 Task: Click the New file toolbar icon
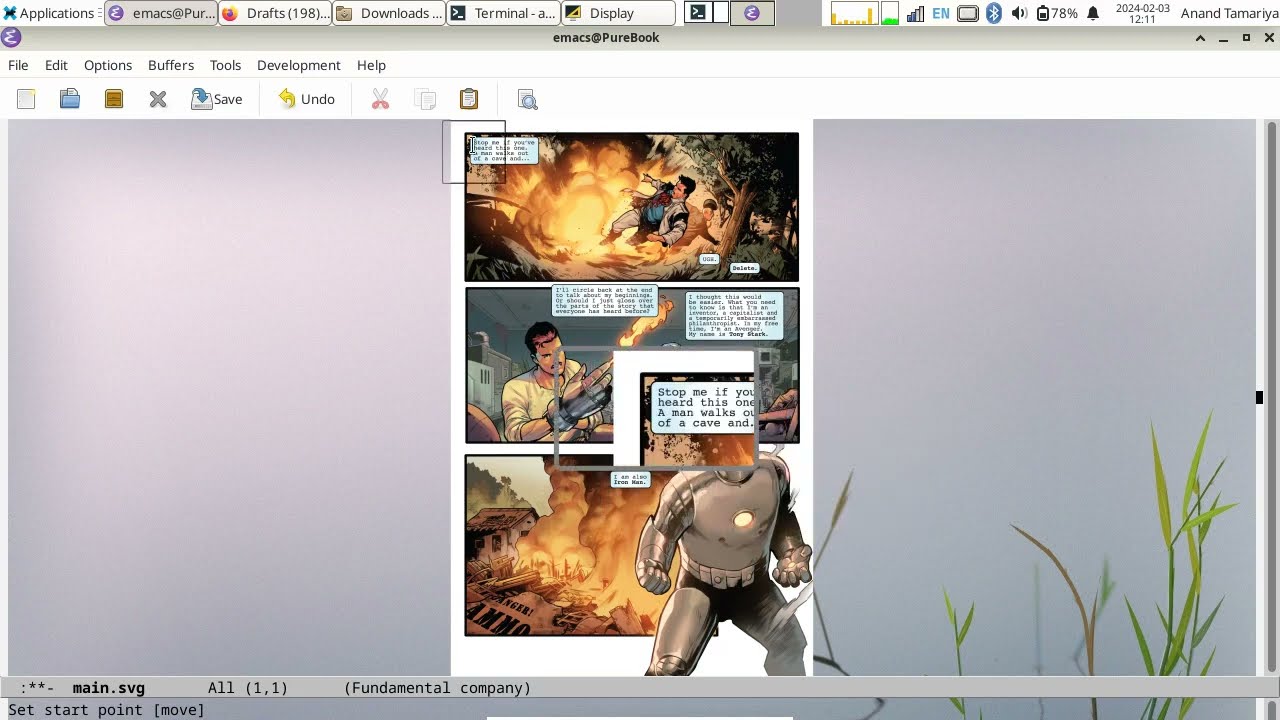[x=26, y=99]
